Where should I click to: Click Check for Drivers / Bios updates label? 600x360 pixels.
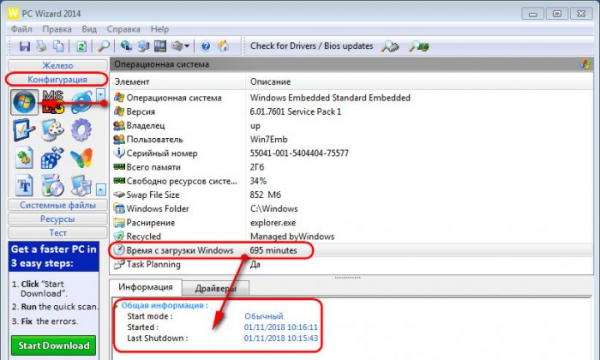pos(311,46)
